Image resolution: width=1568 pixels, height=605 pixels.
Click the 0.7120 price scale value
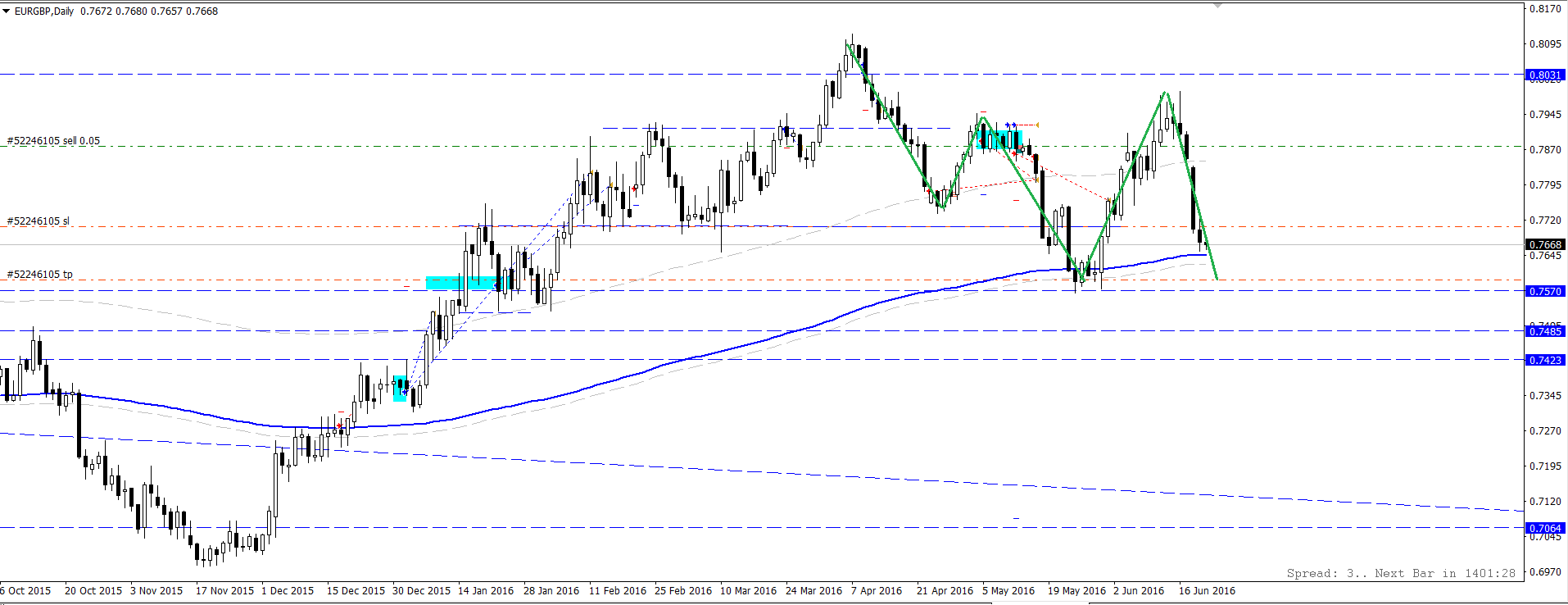1545,502
